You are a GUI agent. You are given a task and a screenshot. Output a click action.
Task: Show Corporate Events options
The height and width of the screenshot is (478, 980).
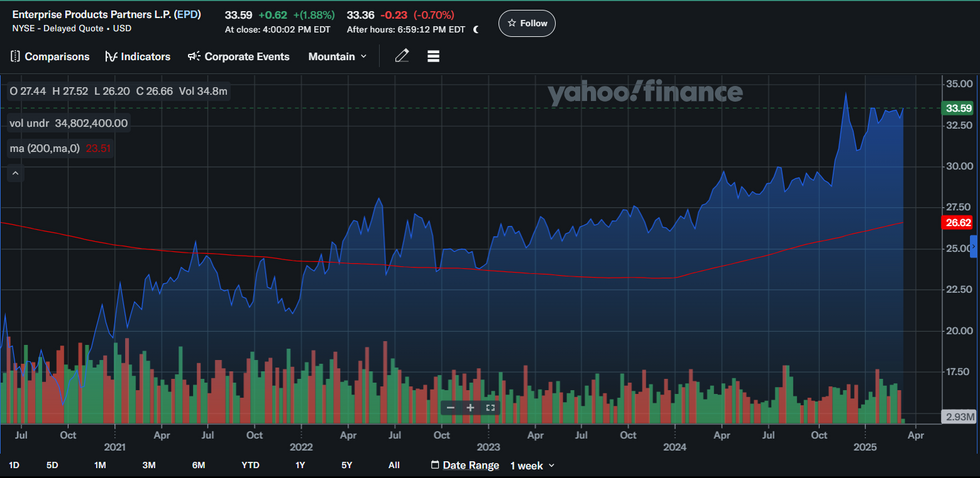coord(238,57)
